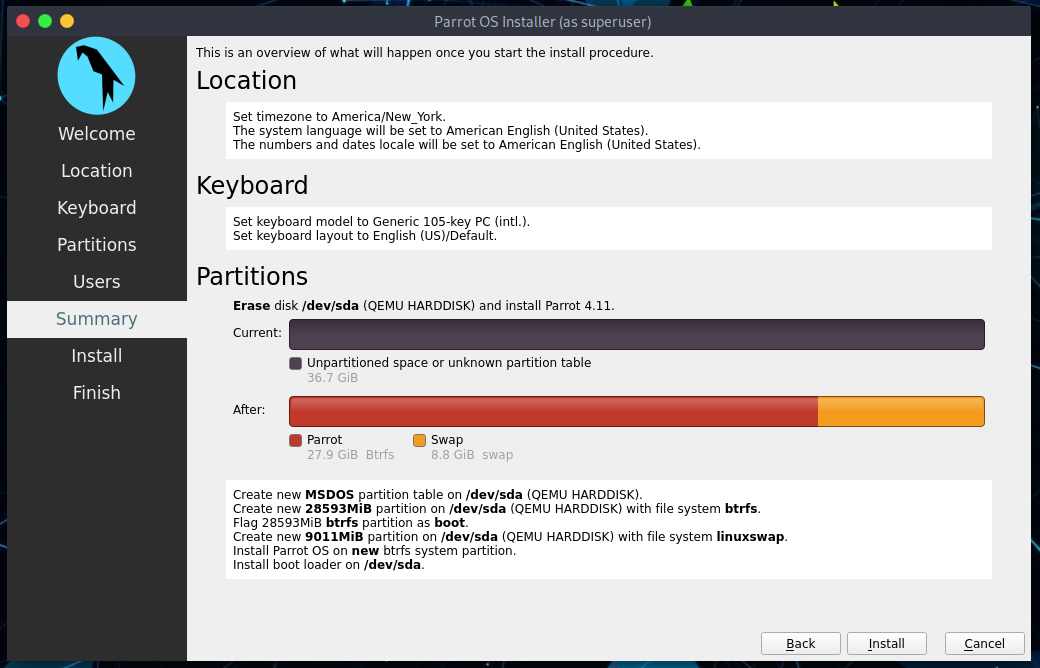Click 'Install boot loader on /dev/sda' line
Image resolution: width=1040 pixels, height=668 pixels.
[x=328, y=565]
